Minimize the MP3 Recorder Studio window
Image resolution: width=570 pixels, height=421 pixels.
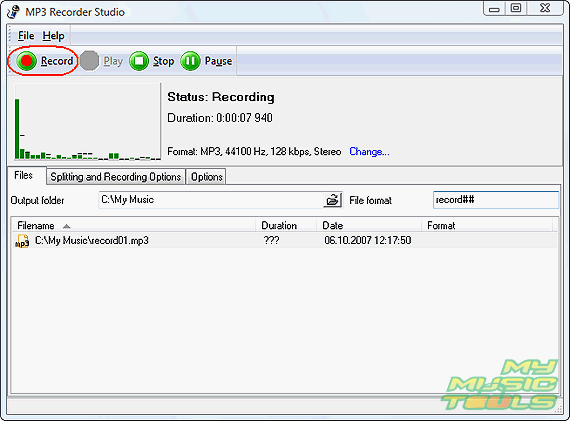point(494,9)
